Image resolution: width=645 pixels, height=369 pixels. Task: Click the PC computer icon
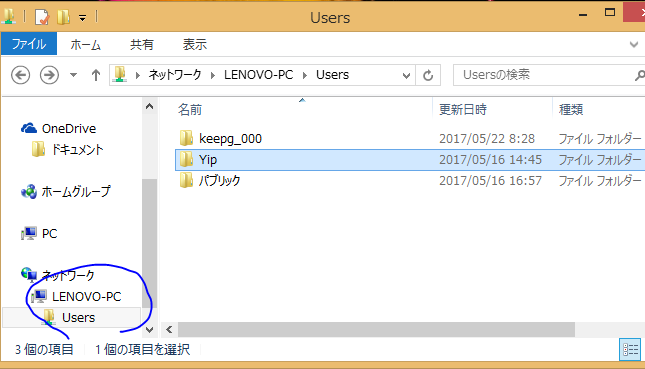pos(29,233)
